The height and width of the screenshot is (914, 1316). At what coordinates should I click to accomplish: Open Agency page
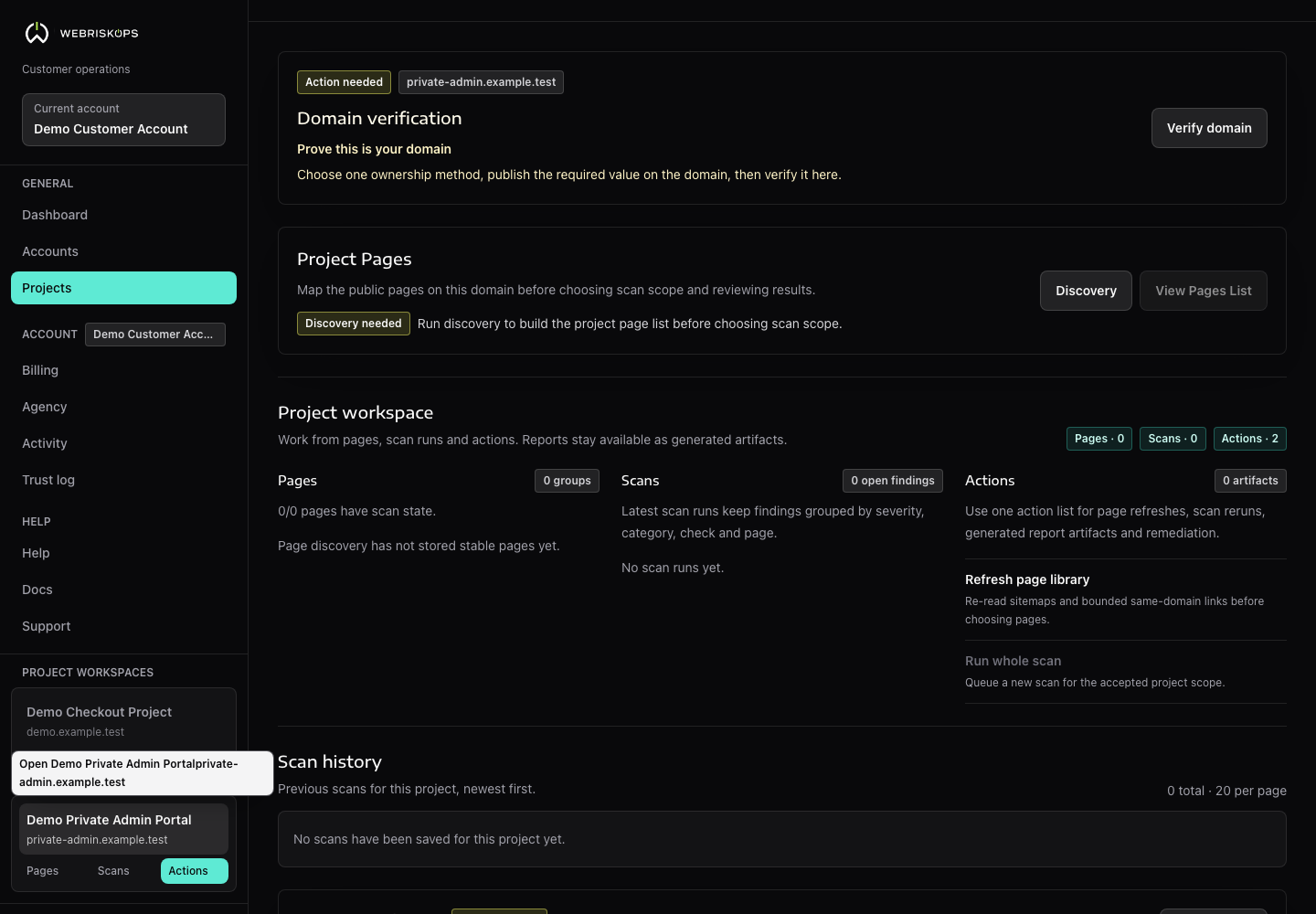click(123, 407)
